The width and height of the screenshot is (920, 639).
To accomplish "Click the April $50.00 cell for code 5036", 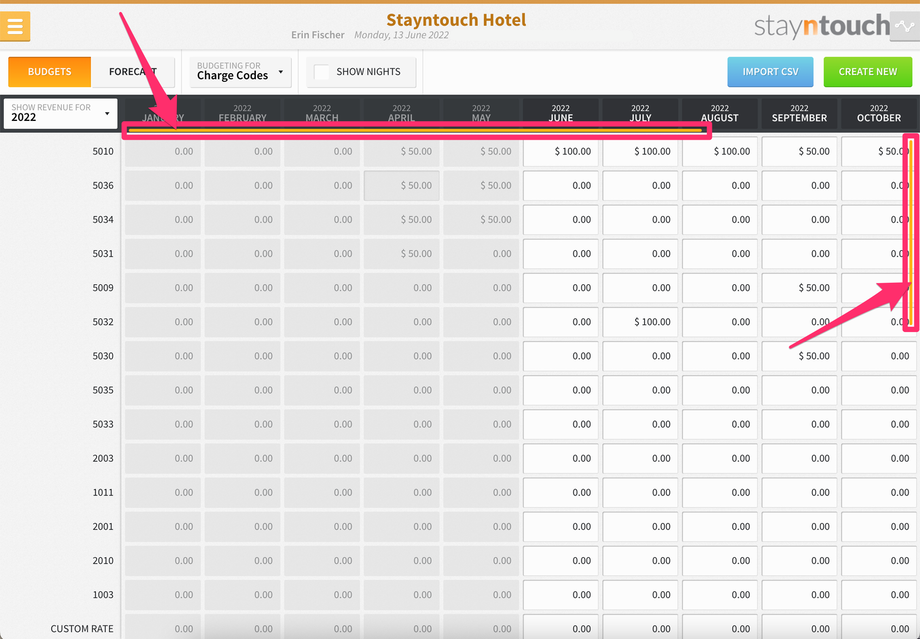I will (x=401, y=185).
